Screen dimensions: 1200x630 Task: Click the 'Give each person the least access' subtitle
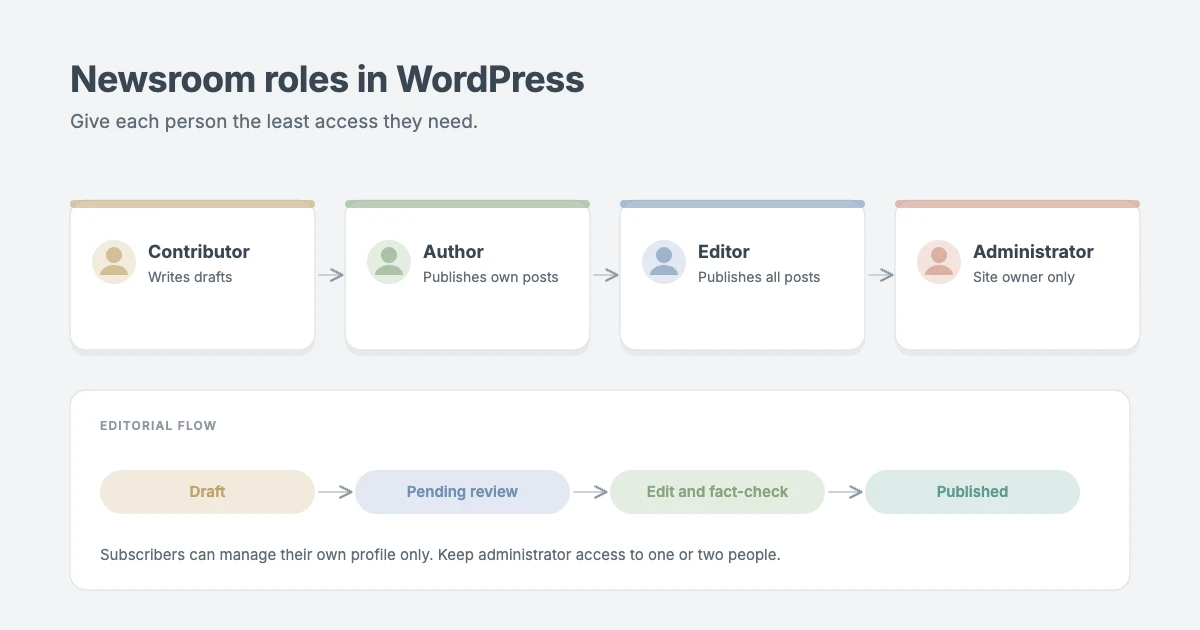274,122
